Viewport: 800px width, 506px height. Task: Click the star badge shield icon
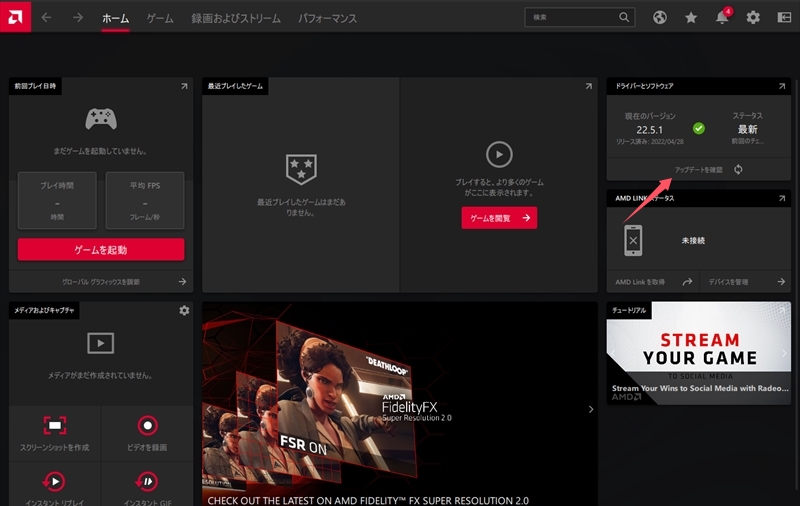(301, 169)
